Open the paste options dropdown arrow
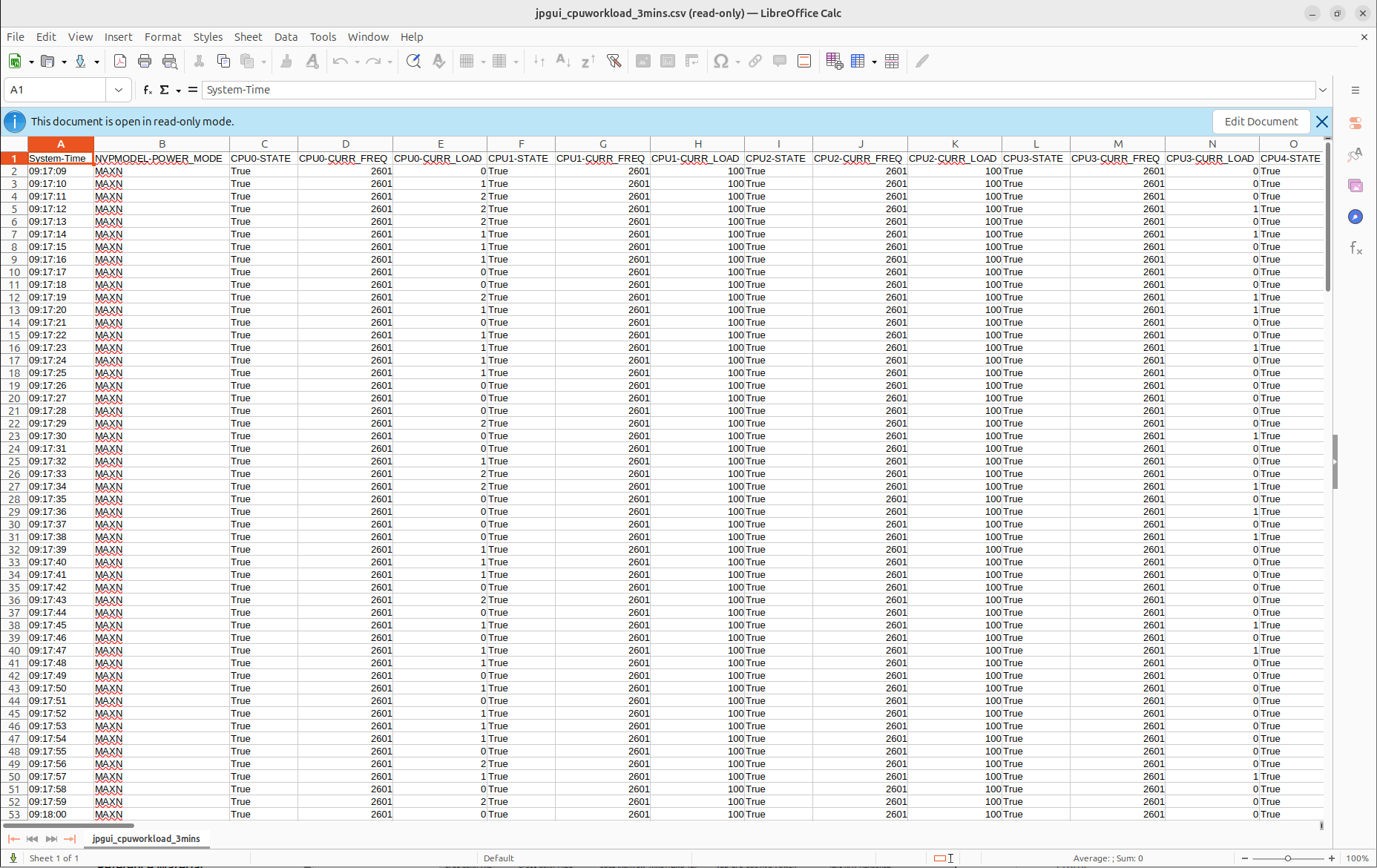Screen dimensions: 1377x868 point(263,62)
